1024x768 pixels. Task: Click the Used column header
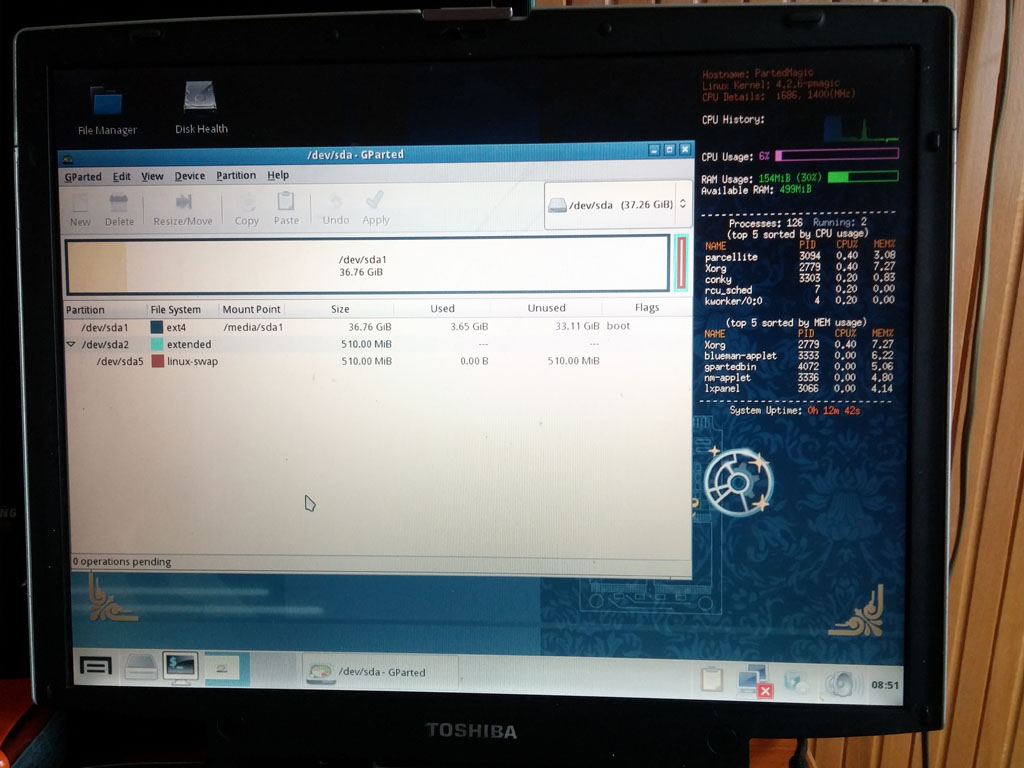[442, 308]
